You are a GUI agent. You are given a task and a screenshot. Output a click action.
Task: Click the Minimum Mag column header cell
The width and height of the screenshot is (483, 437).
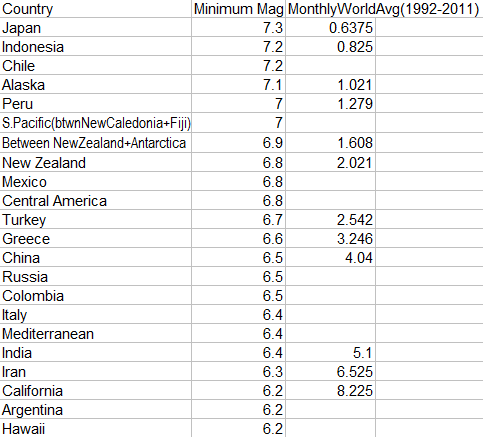pyautogui.click(x=239, y=9)
